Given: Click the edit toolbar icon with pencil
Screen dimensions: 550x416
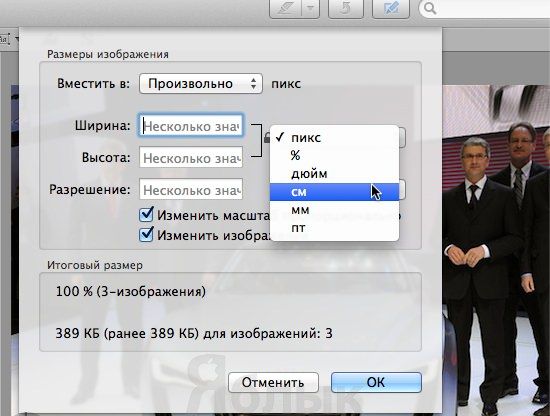Looking at the screenshot, I should coord(390,8).
